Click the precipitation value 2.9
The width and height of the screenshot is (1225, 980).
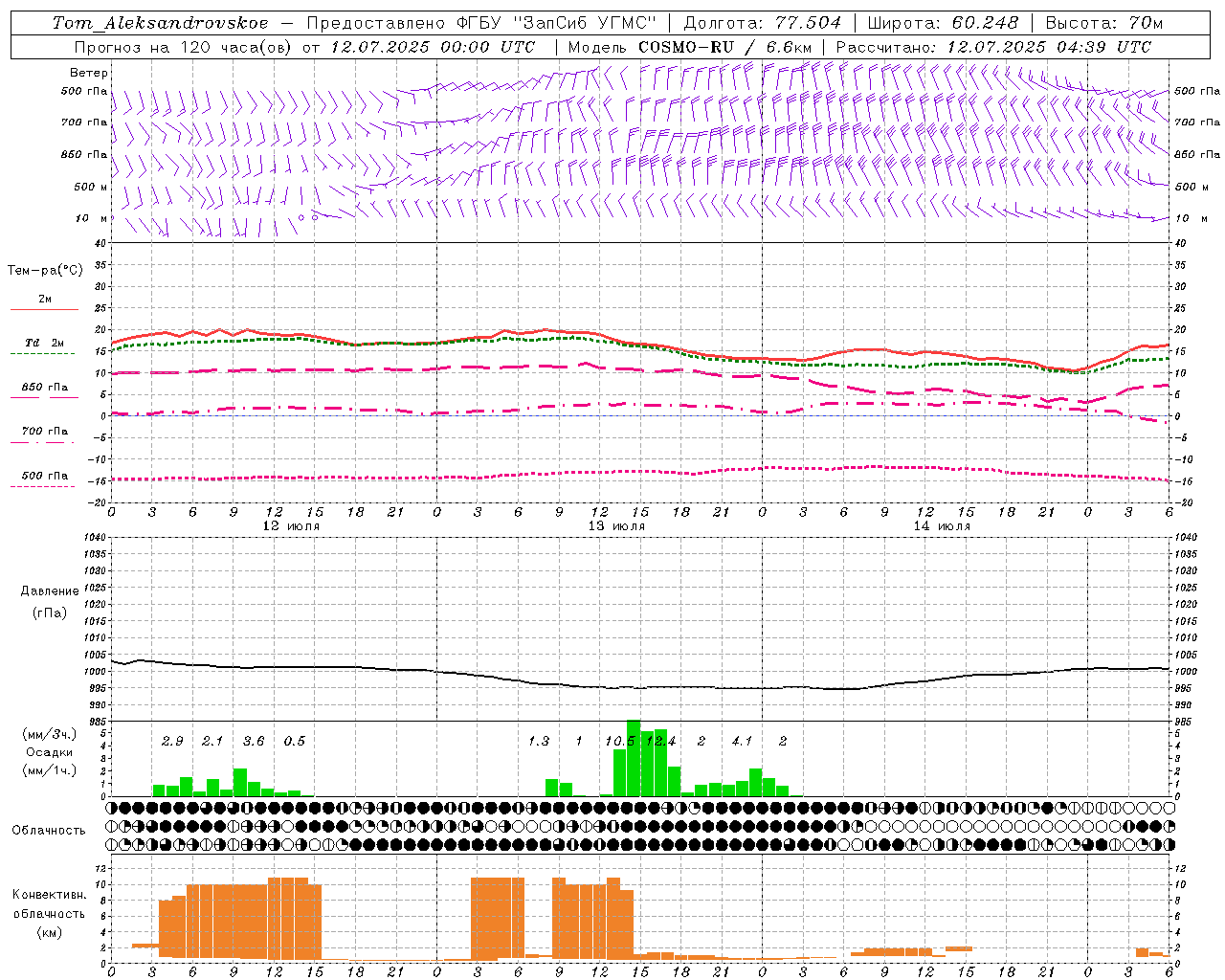click(x=172, y=742)
